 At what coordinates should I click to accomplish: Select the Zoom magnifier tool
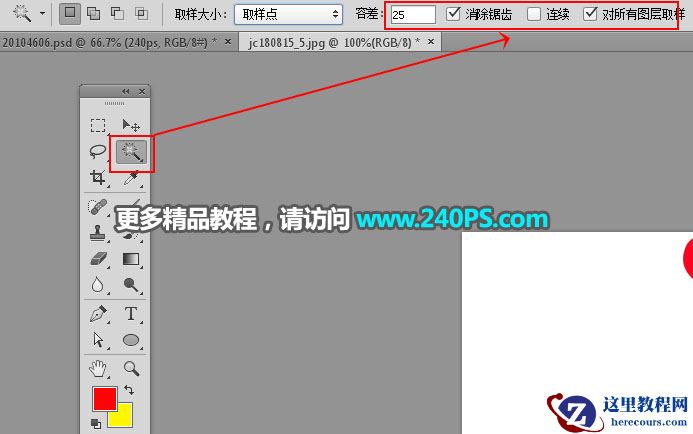pyautogui.click(x=131, y=369)
